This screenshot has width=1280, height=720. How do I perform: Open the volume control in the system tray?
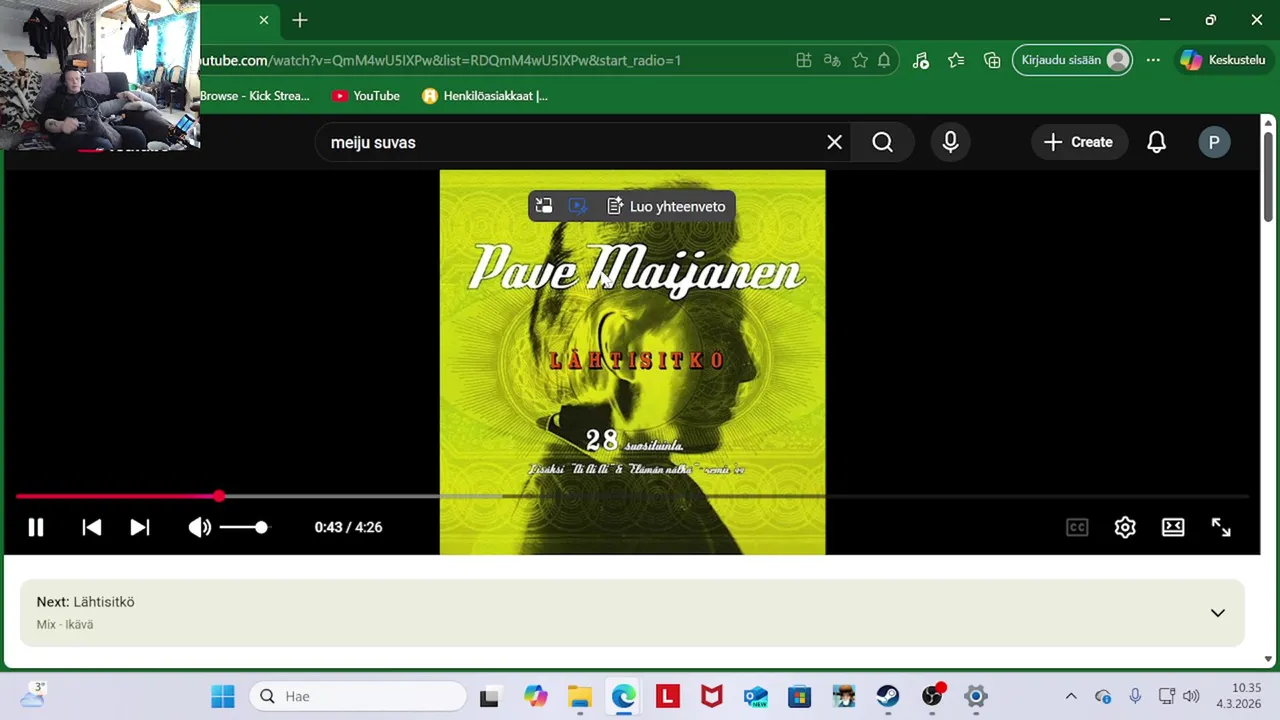1190,696
